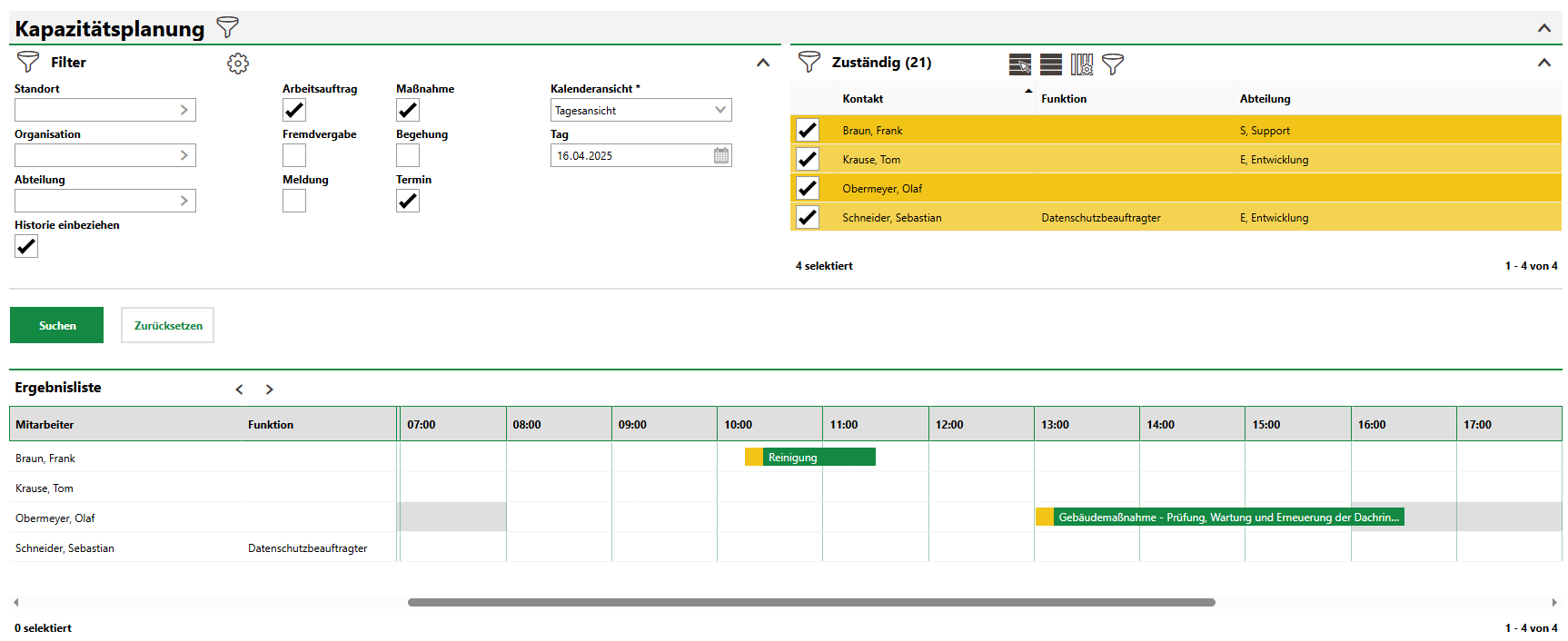
Task: Deselect Braun, Frank row checkbox
Action: pos(808,130)
